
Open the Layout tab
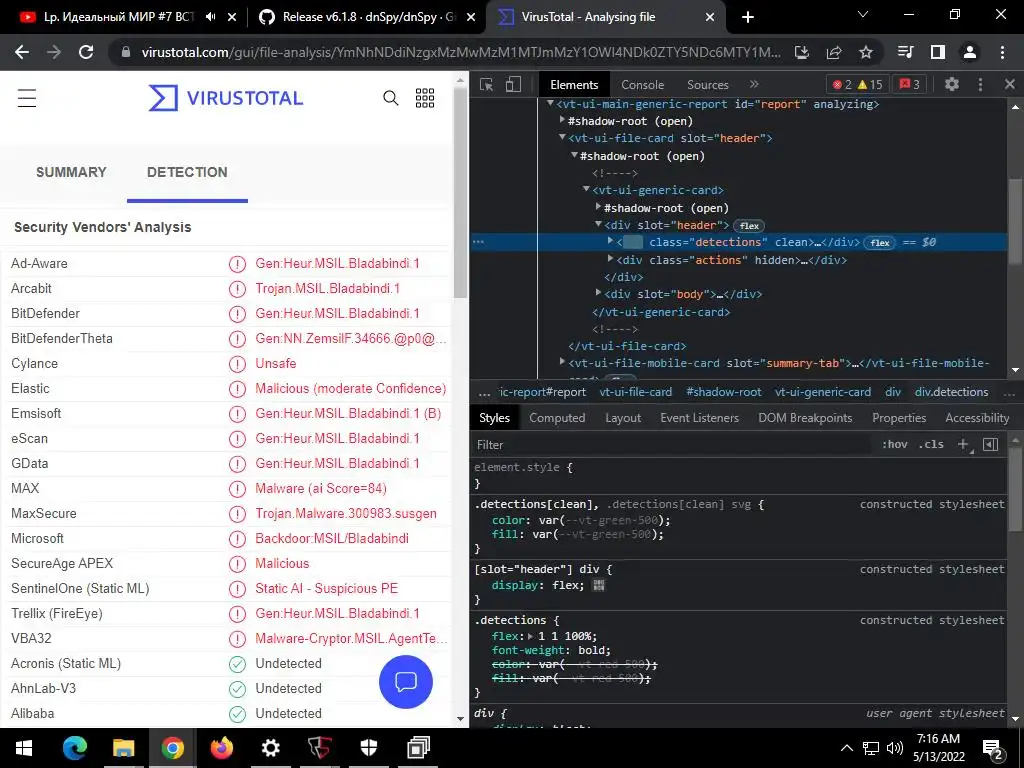(623, 418)
